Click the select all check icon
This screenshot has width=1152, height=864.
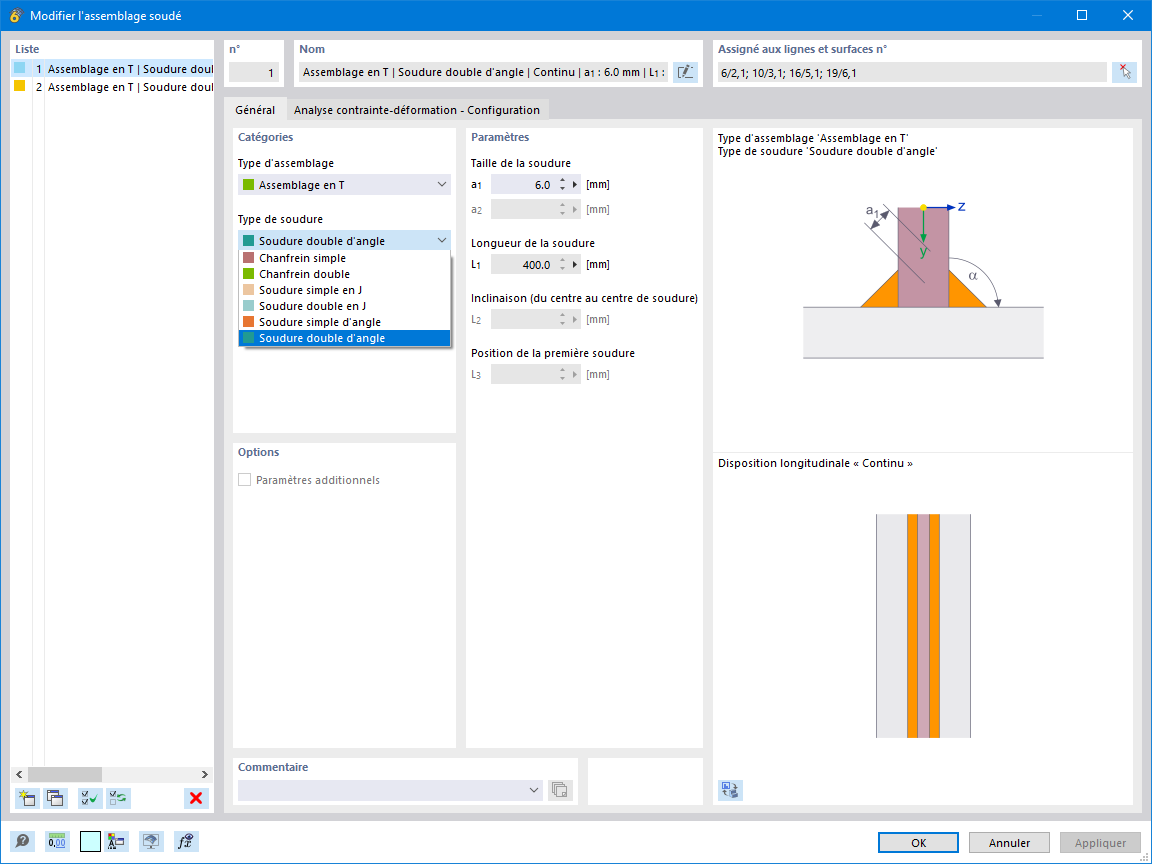tap(90, 798)
